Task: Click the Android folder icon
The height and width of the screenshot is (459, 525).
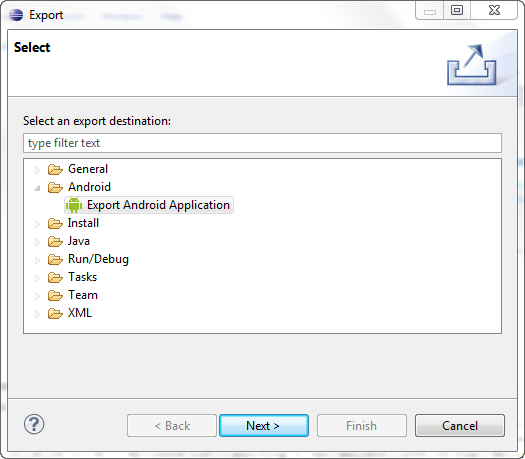Action: pyautogui.click(x=55, y=187)
